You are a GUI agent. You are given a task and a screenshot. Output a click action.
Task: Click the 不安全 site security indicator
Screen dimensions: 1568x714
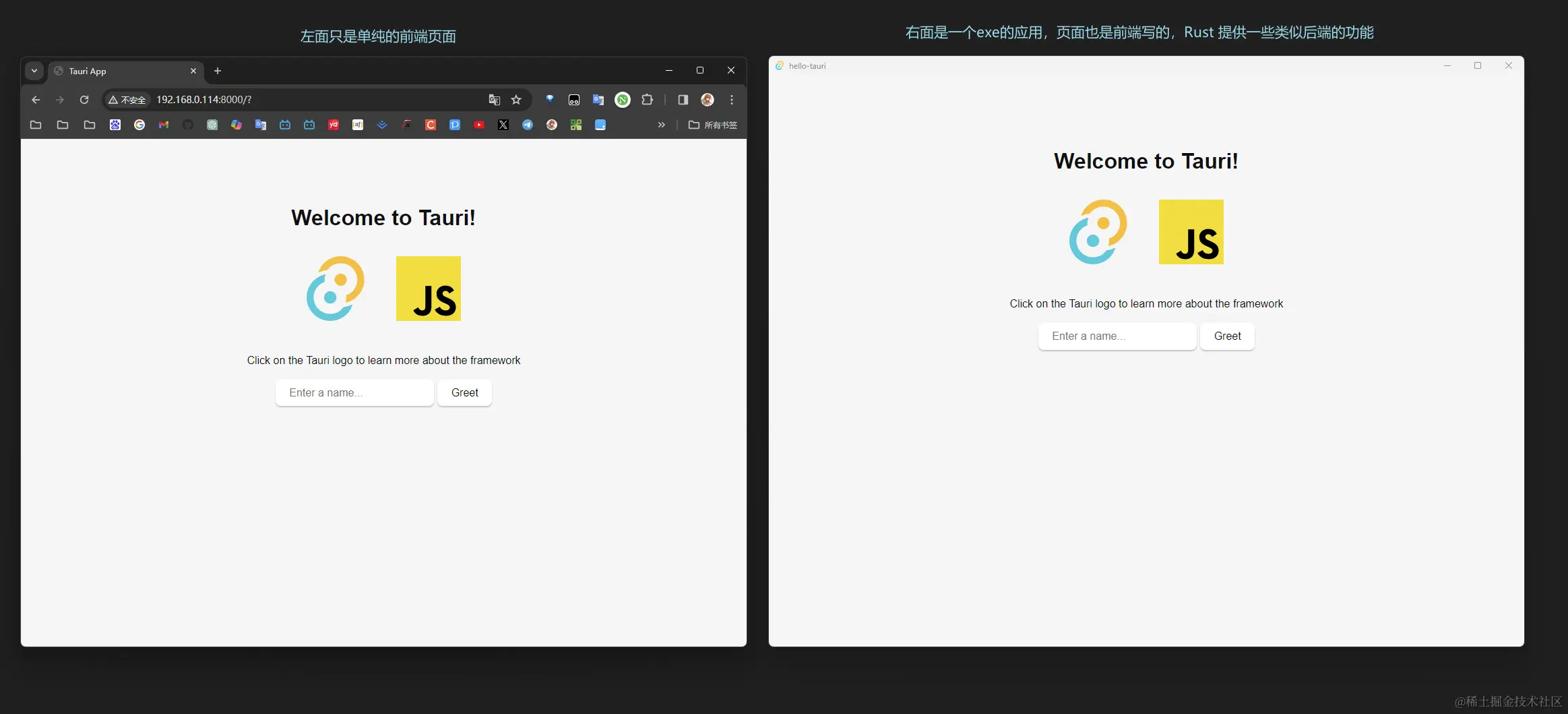coord(127,100)
